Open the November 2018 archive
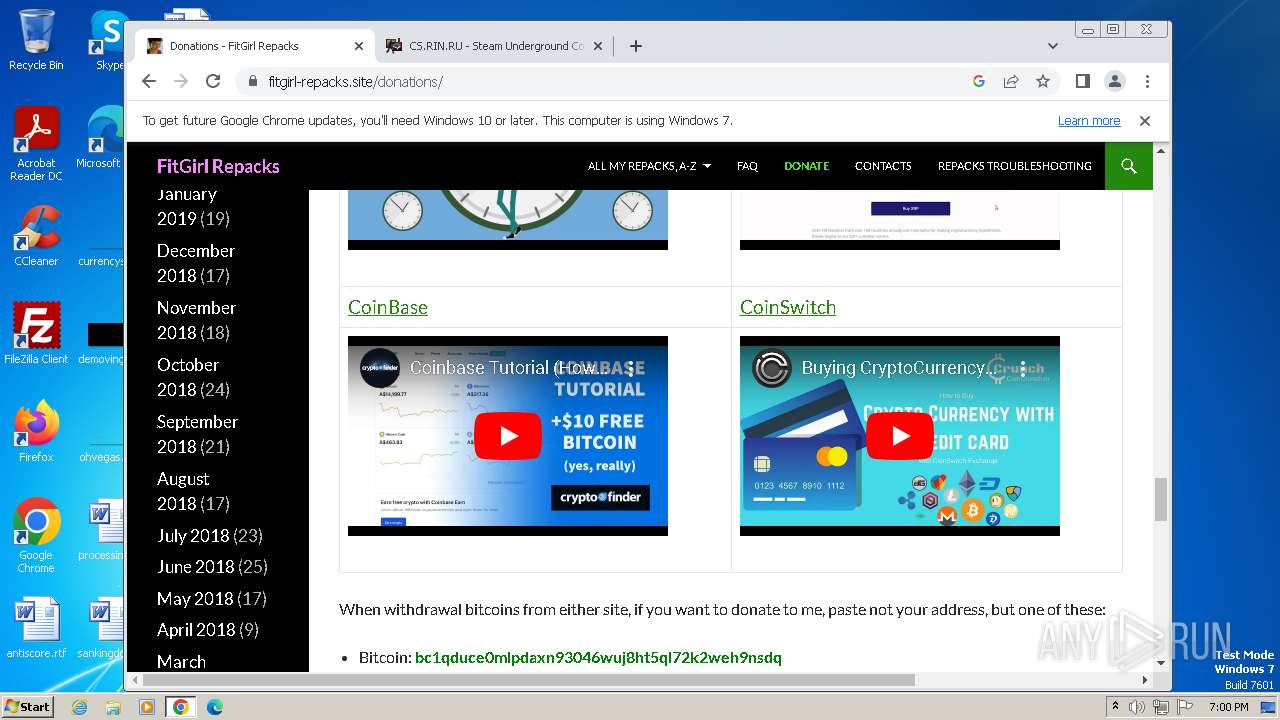 click(196, 320)
